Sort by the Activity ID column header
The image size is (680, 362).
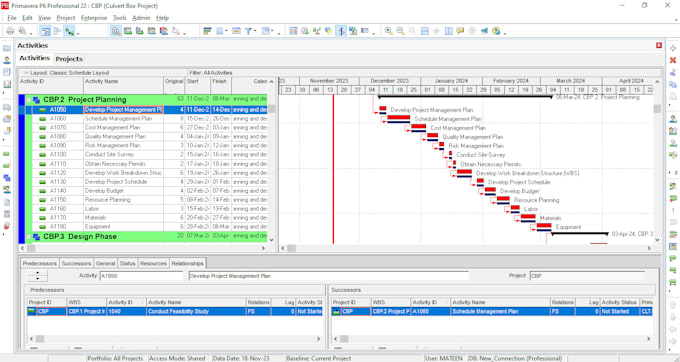[x=51, y=85]
